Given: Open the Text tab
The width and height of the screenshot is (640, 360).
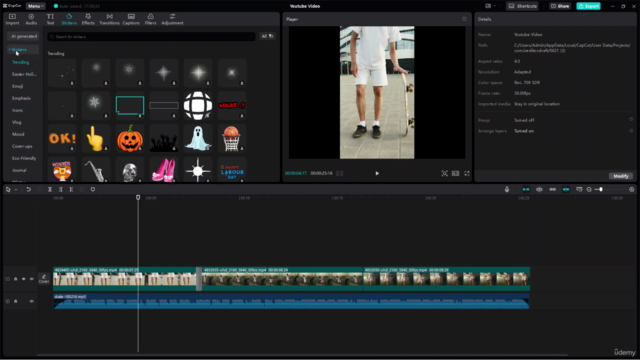Looking at the screenshot, I should [x=50, y=19].
